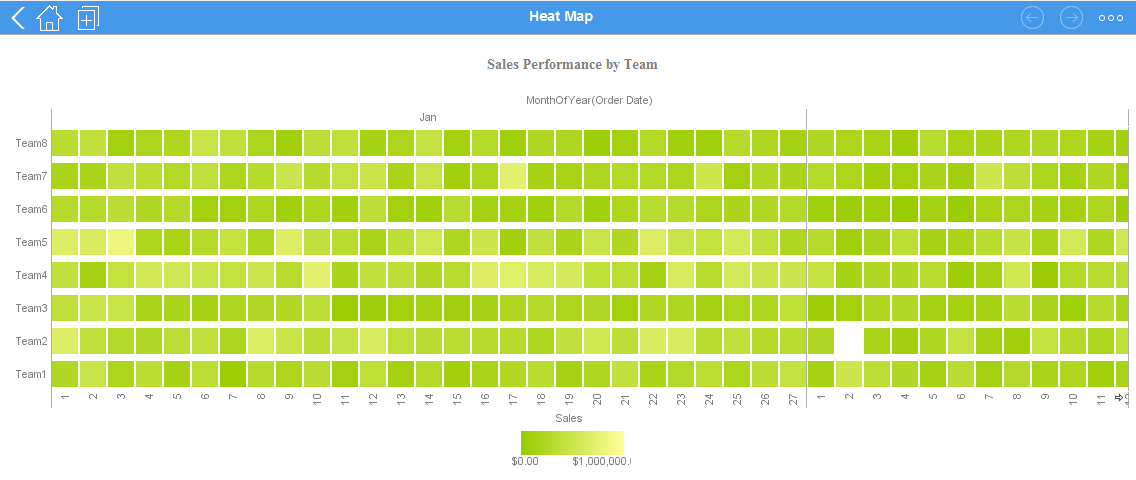Click Team5's Jan day 3 pale cell
Screen dimensions: 1136x480
121,242
